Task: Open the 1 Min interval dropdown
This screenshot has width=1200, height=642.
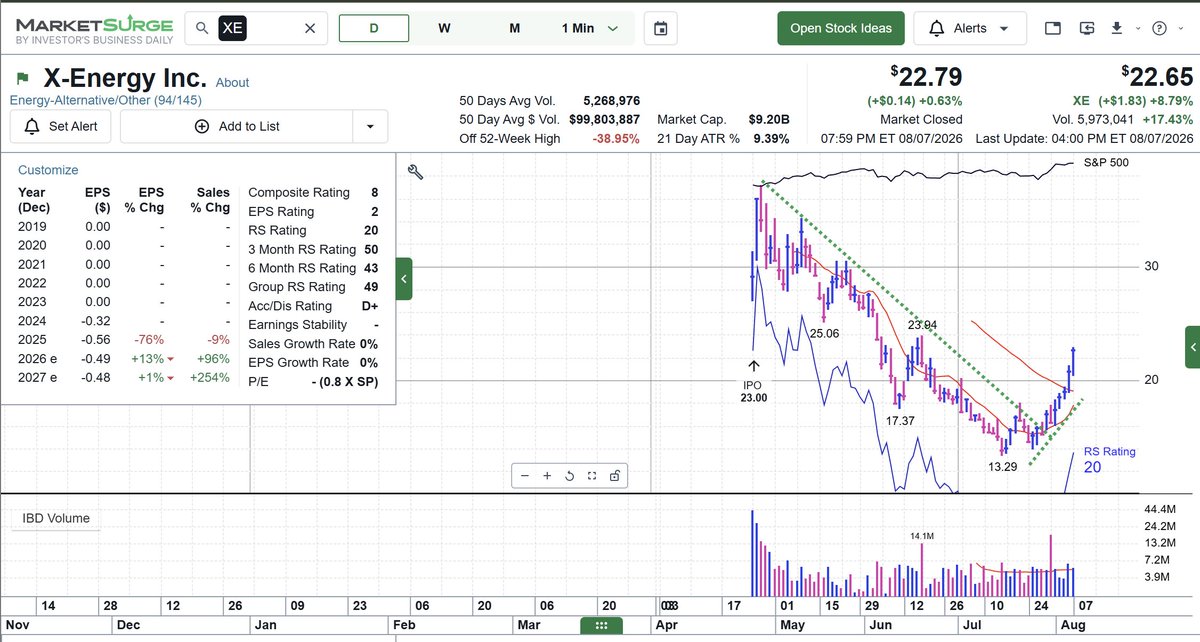Action: (x=590, y=28)
